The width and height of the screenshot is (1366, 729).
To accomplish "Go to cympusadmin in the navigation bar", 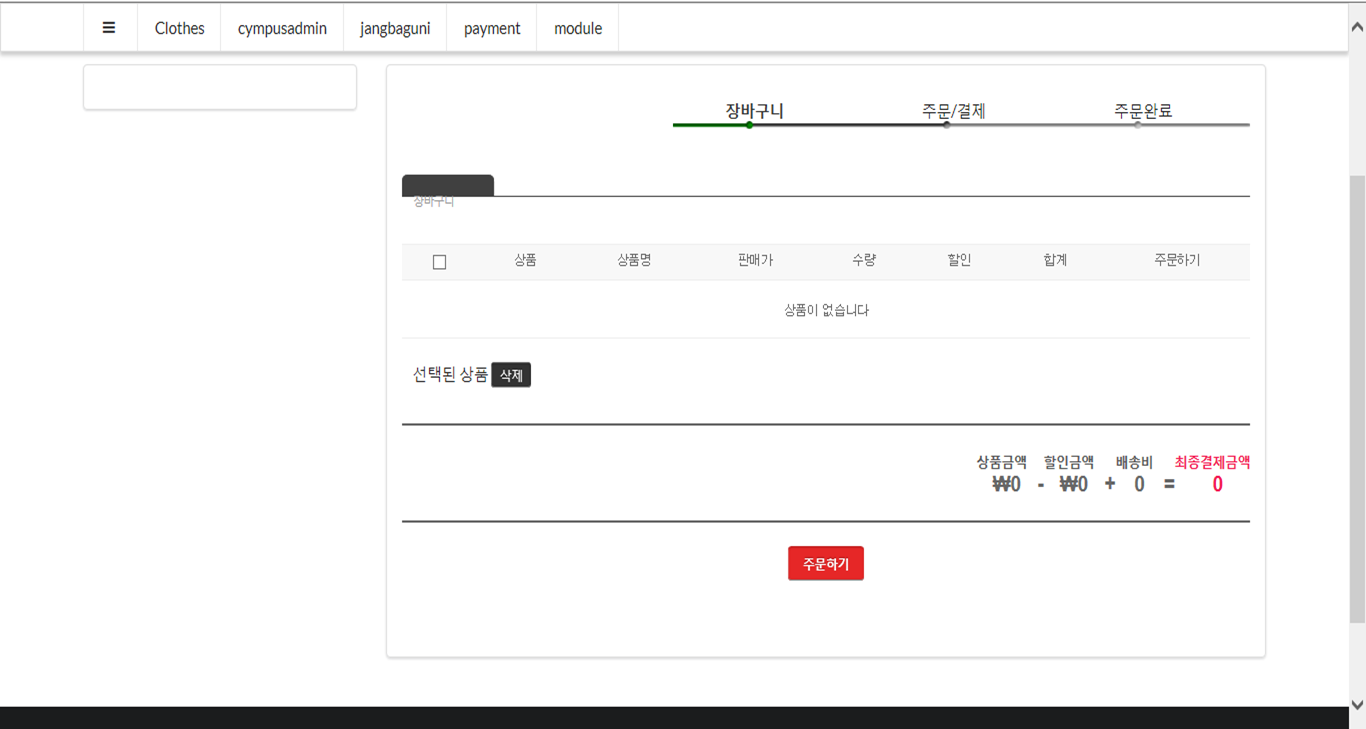I will pyautogui.click(x=282, y=28).
